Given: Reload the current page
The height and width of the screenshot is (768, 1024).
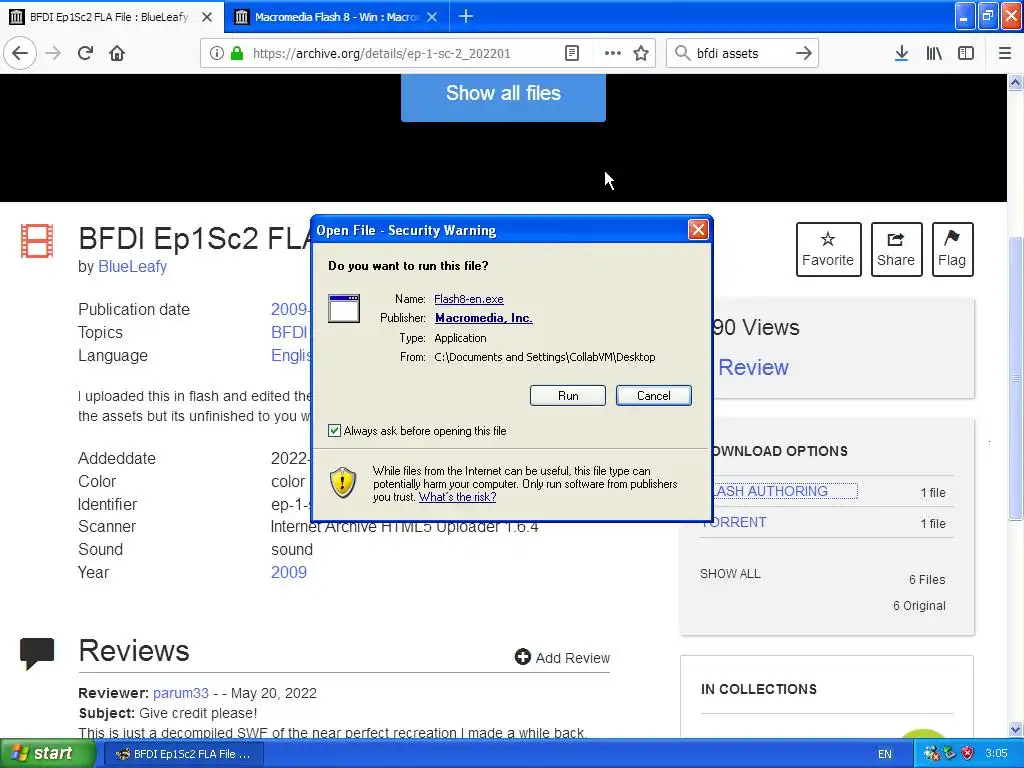Looking at the screenshot, I should (x=86, y=54).
